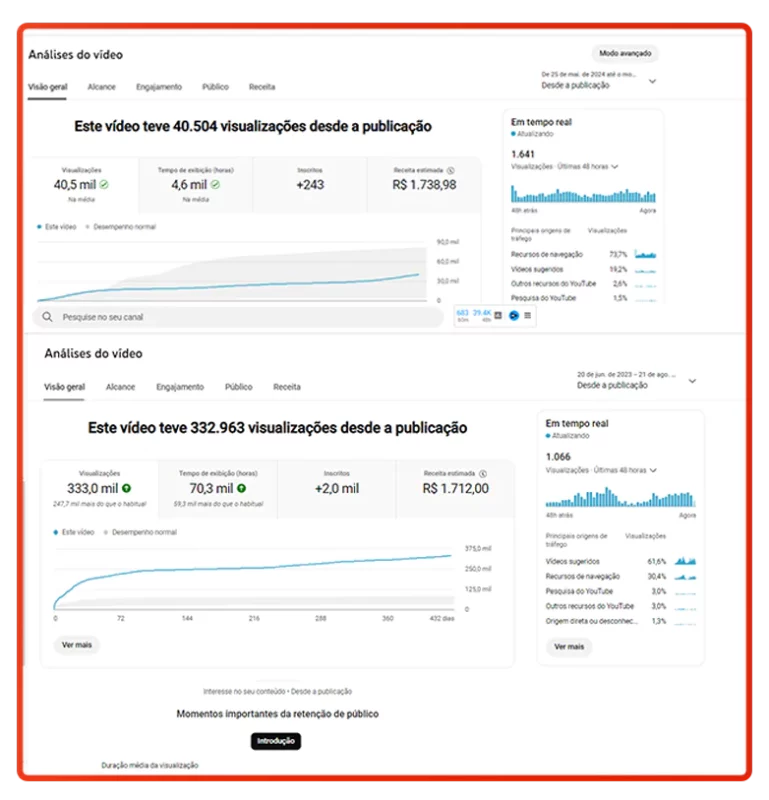Click info icon next to upper Receita estimada
Screen dimensions: 769x800
[451, 170]
